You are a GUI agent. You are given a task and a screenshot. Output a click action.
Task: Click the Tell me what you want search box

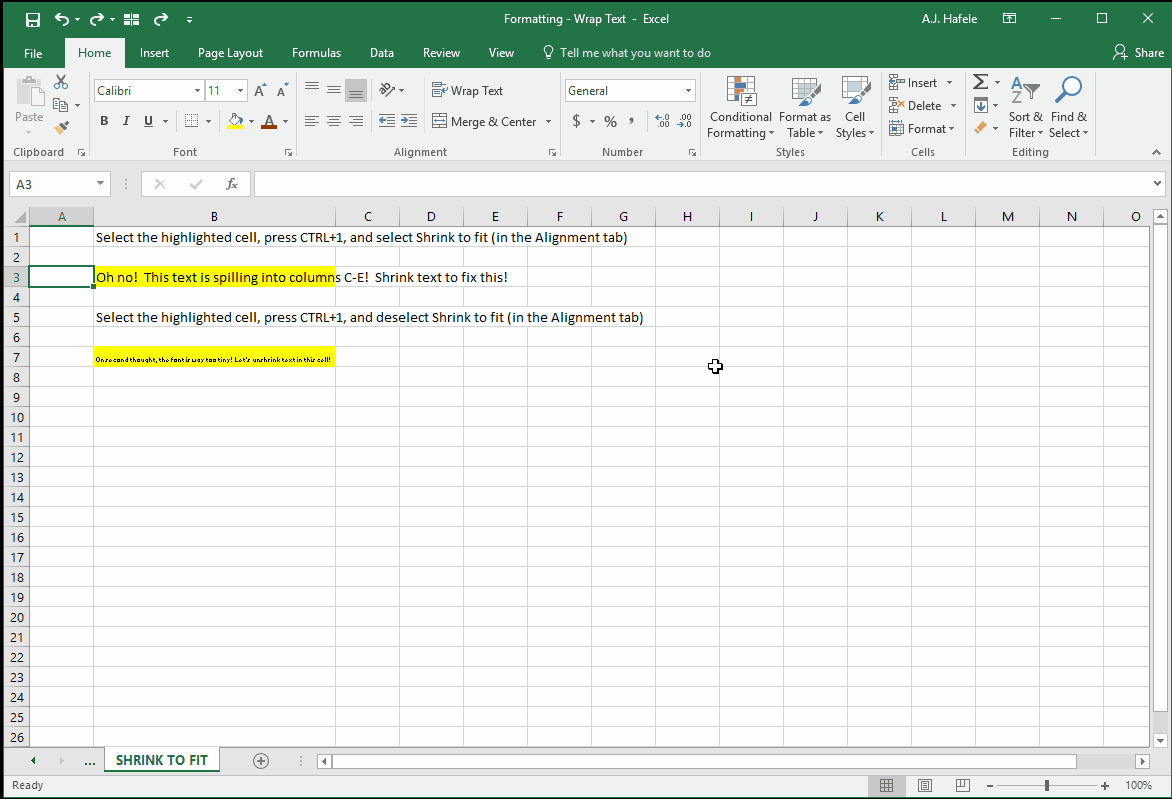coord(626,53)
